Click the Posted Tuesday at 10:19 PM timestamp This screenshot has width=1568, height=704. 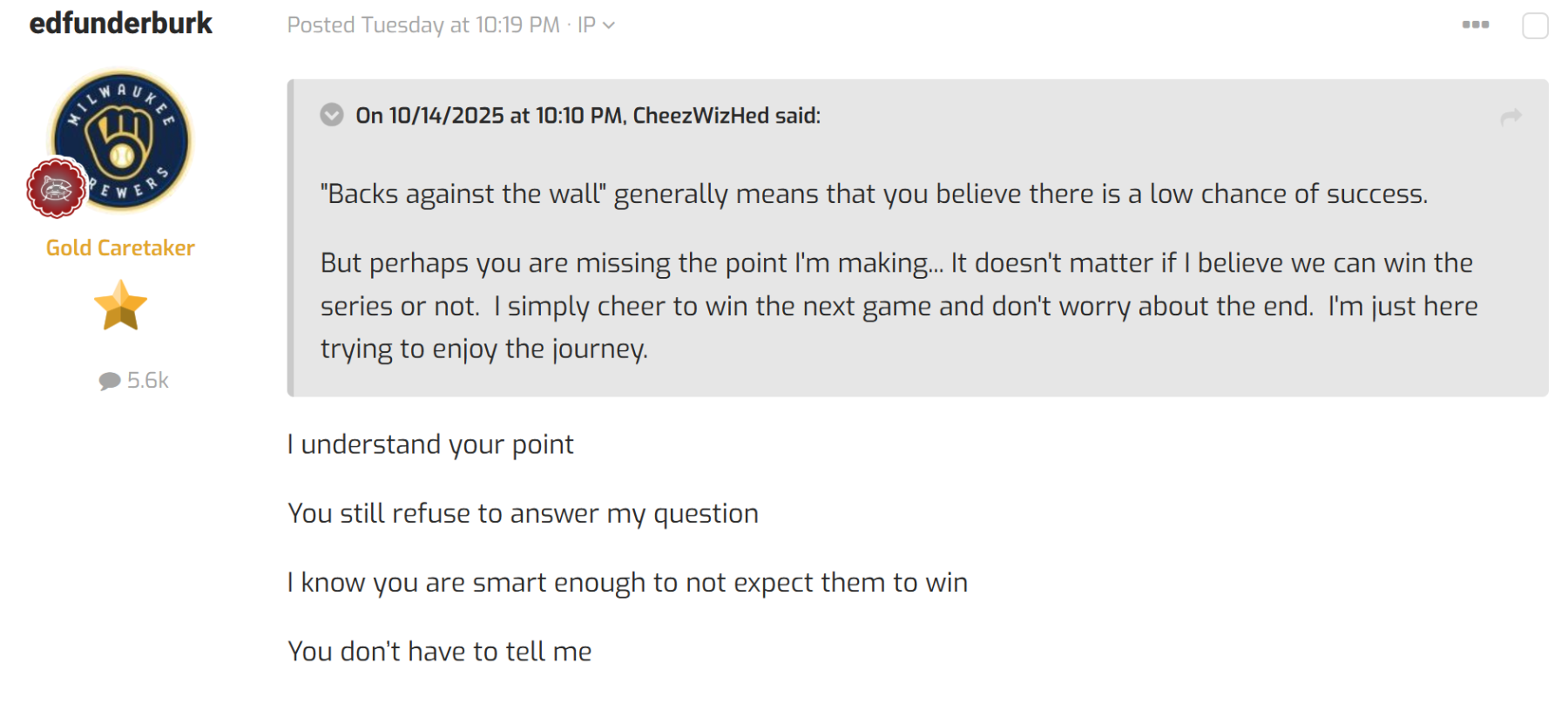click(423, 25)
